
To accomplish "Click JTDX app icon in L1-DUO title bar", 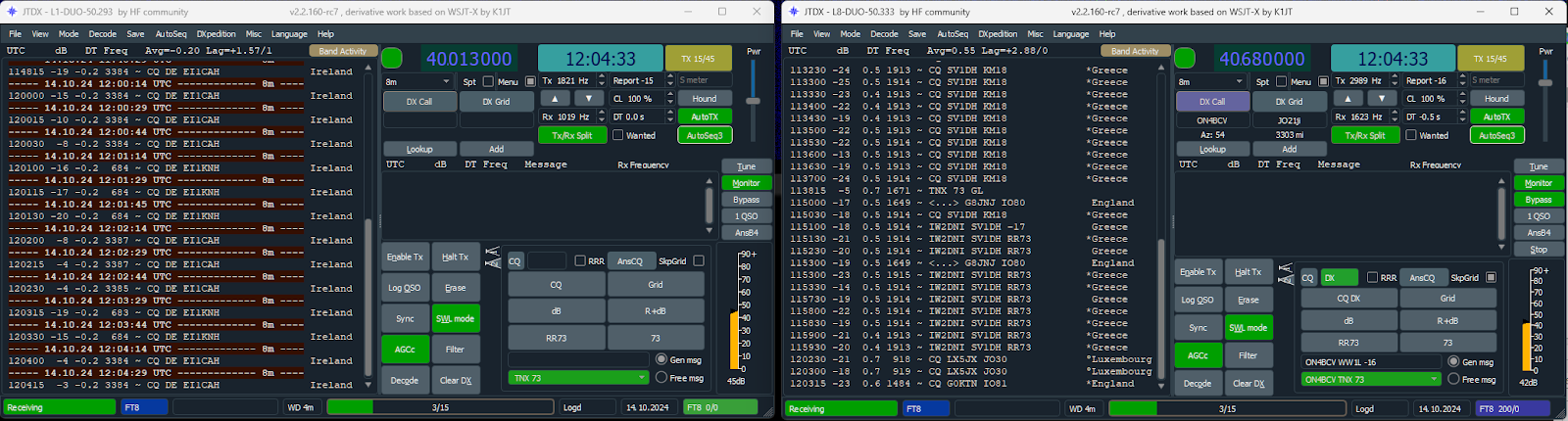I will [x=11, y=12].
